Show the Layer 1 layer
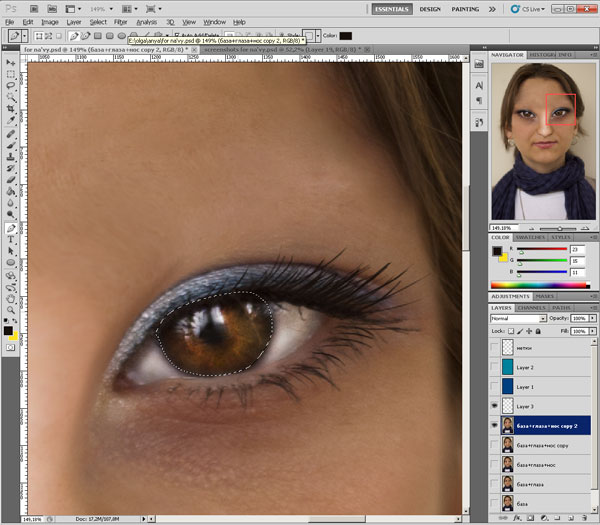The height and width of the screenshot is (525, 600). [496, 387]
